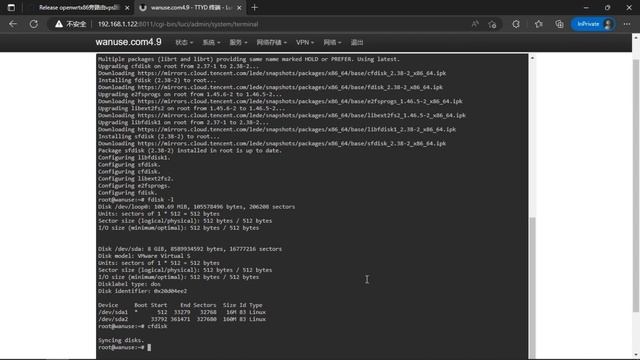Click the terminal prompt cursor at last line
Screen dimensions: 640x360
(x=149, y=347)
